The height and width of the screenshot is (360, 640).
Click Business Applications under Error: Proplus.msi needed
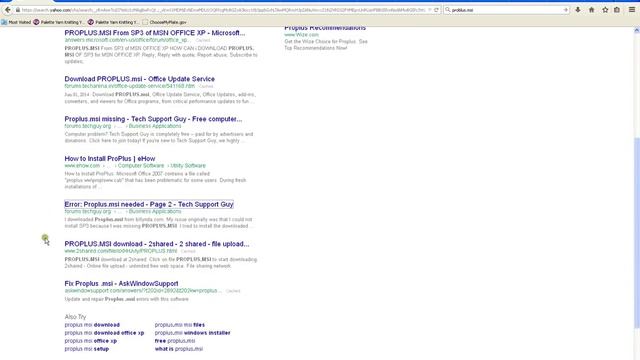(x=155, y=211)
